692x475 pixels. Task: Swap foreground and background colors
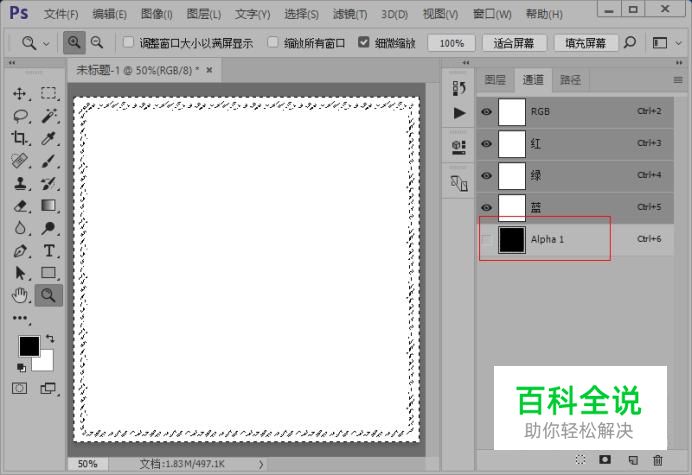coord(50,339)
